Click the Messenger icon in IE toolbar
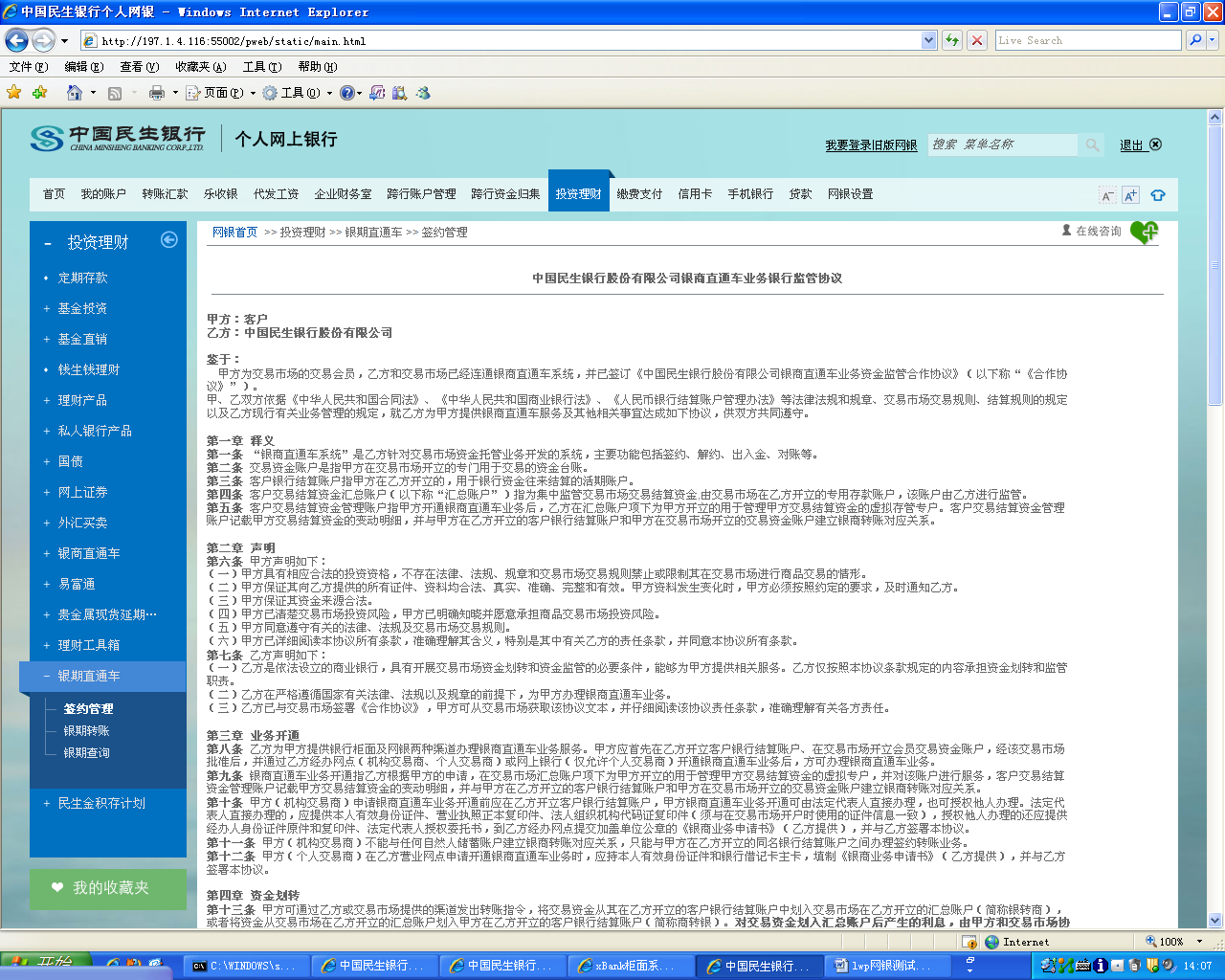 pos(422,93)
